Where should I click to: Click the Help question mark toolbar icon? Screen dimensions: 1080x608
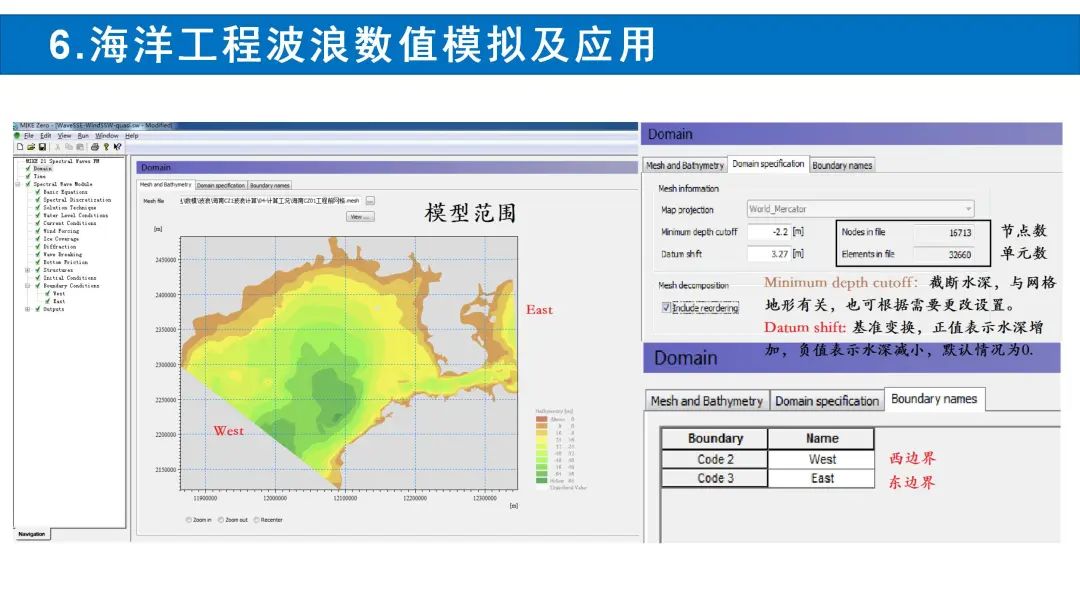(105, 146)
